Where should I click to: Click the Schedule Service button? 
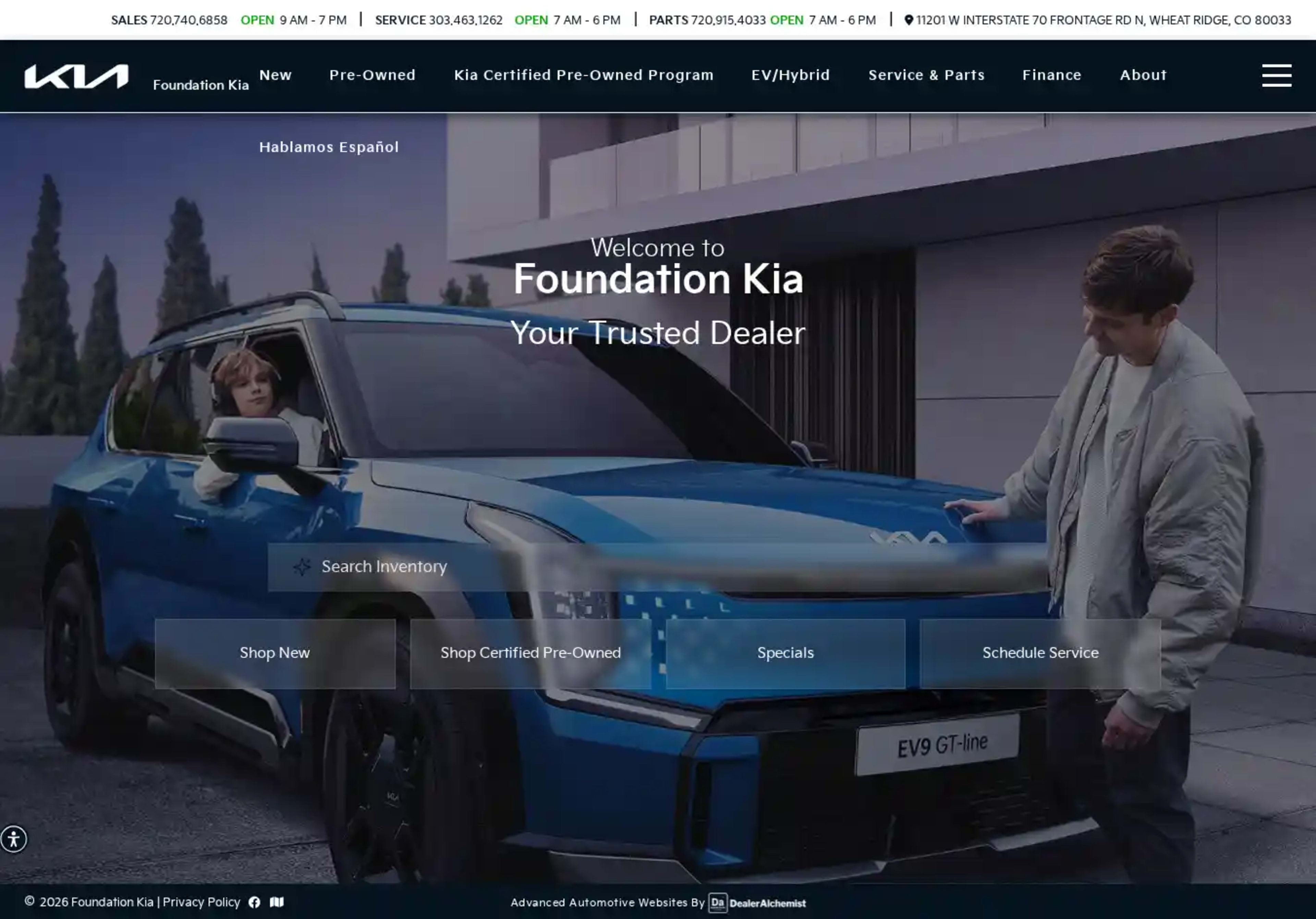[x=1040, y=653]
